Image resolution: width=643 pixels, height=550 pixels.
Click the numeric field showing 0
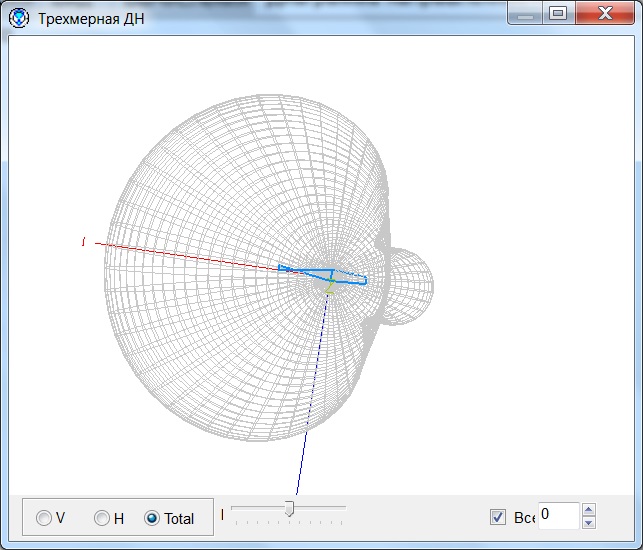(x=557, y=516)
